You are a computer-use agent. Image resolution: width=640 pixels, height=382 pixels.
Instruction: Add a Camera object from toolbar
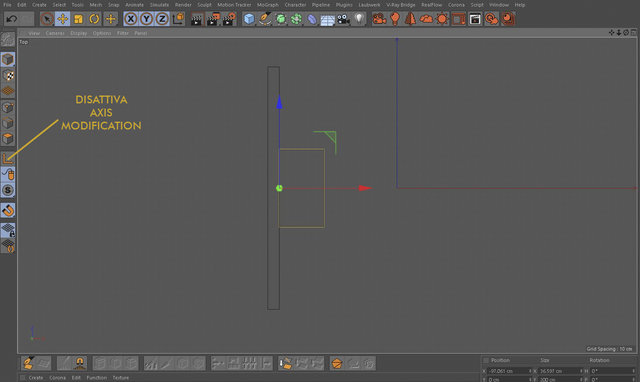click(x=343, y=19)
